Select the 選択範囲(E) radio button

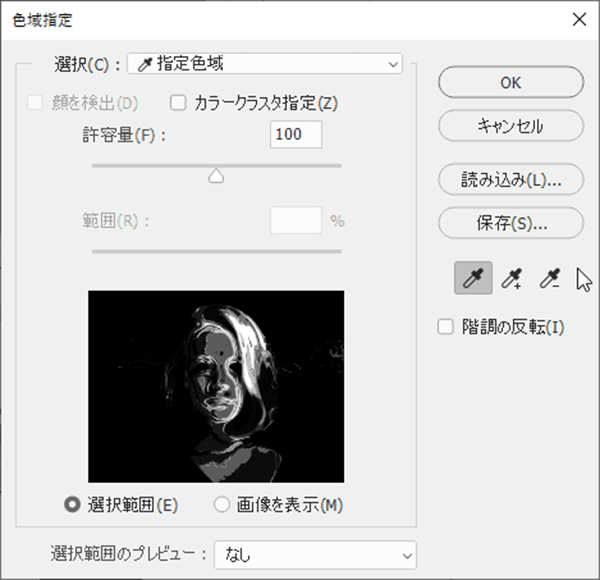pyautogui.click(x=72, y=505)
